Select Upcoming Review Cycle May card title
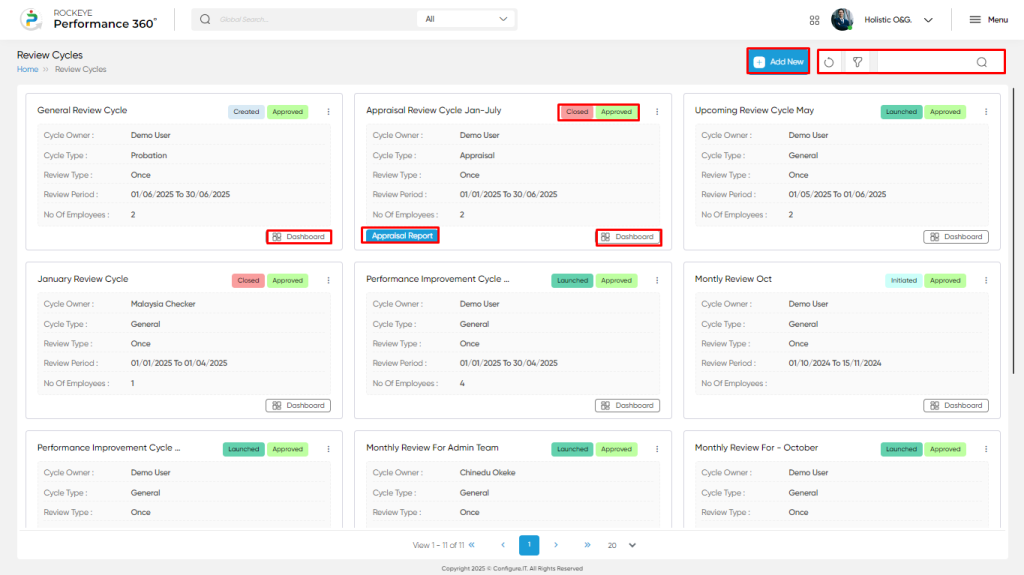1024x575 pixels. pos(754,110)
